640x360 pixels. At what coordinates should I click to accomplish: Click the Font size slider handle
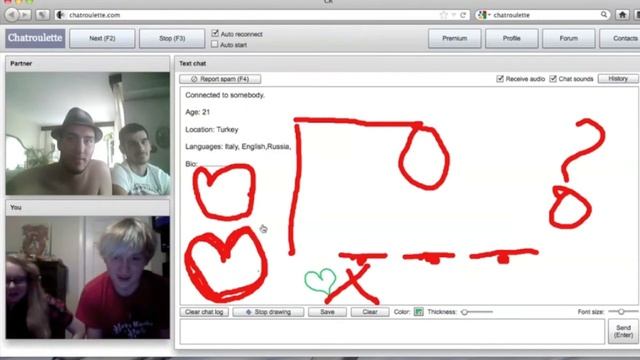pyautogui.click(x=621, y=312)
